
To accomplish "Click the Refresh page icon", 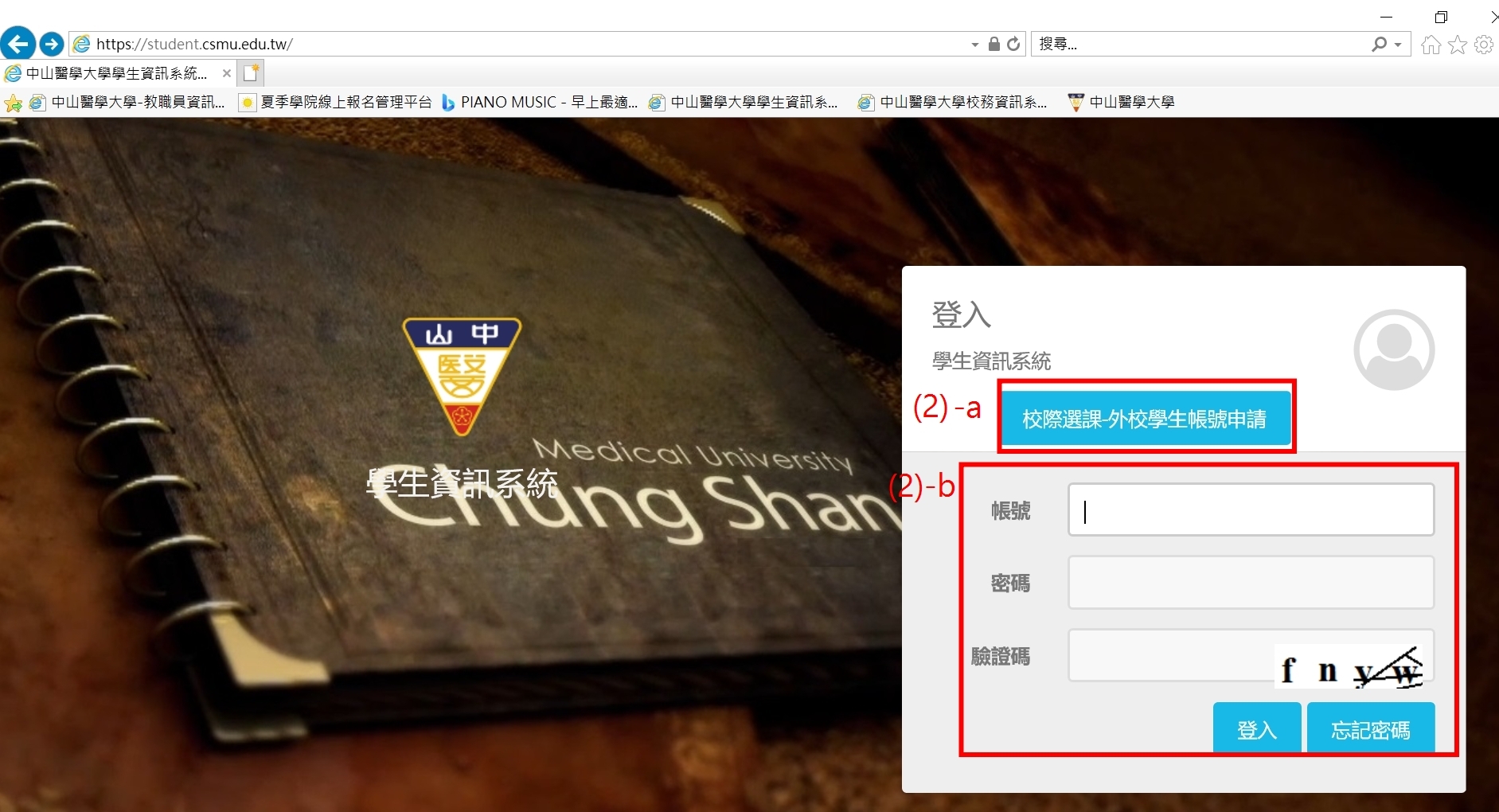I will [x=1013, y=44].
